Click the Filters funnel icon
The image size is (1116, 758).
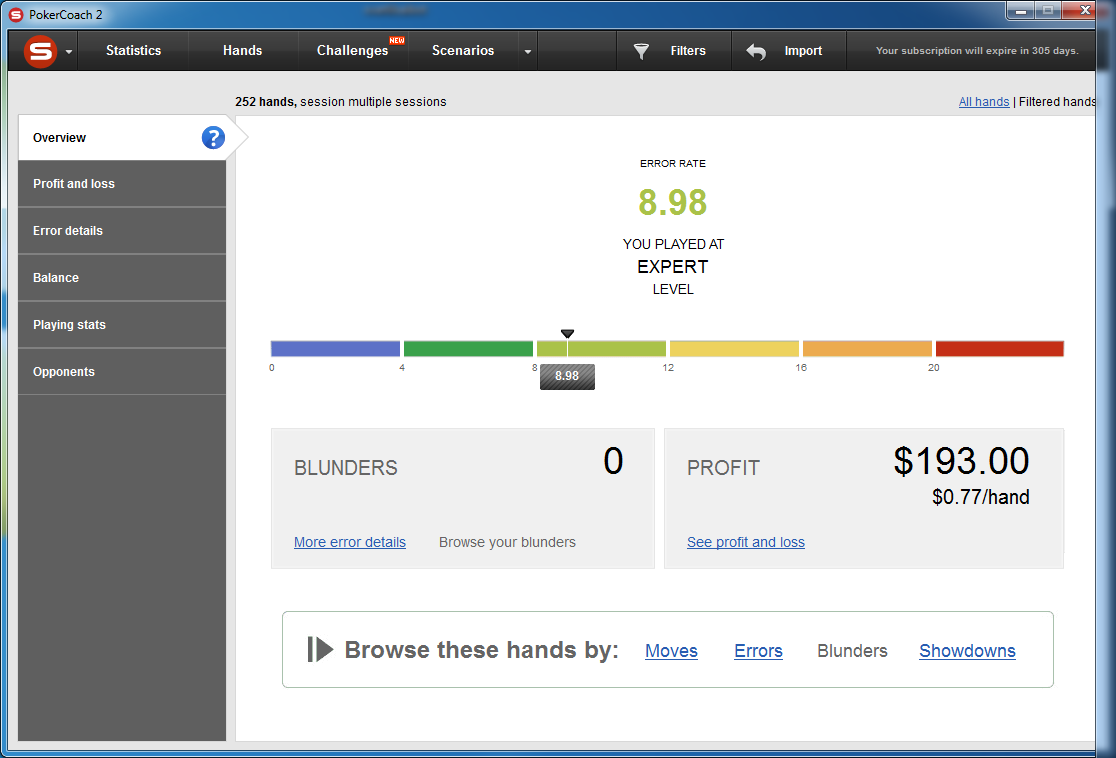click(x=641, y=51)
